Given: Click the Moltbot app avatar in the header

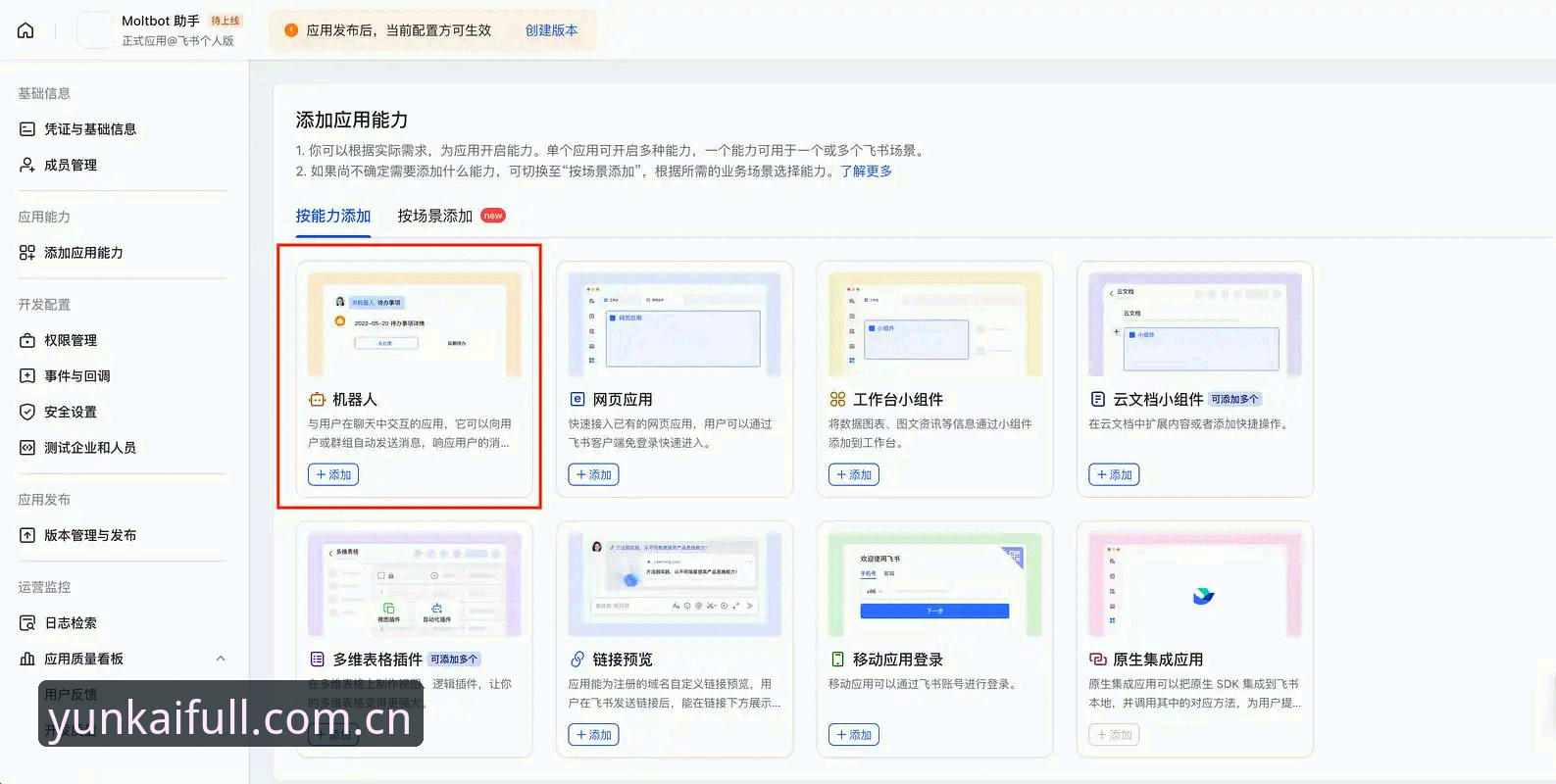Looking at the screenshot, I should [x=95, y=30].
